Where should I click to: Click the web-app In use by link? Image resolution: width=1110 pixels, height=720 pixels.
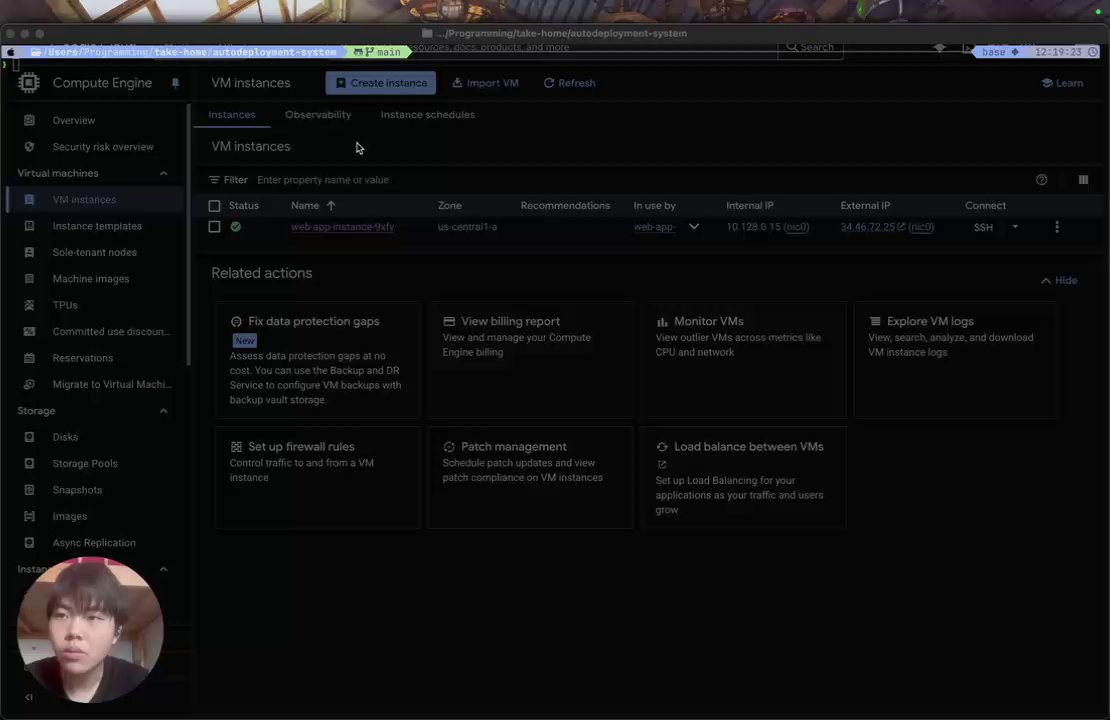pos(653,227)
